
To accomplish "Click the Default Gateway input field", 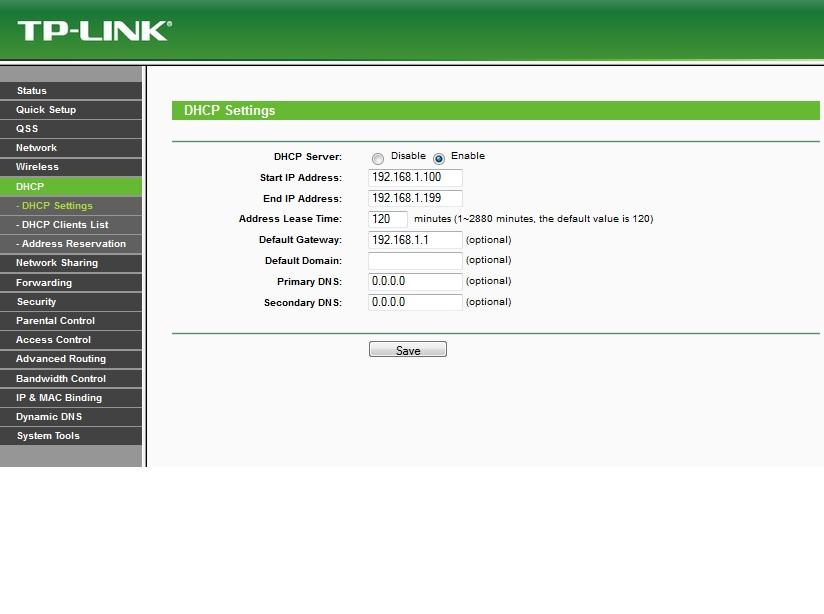I will point(415,240).
